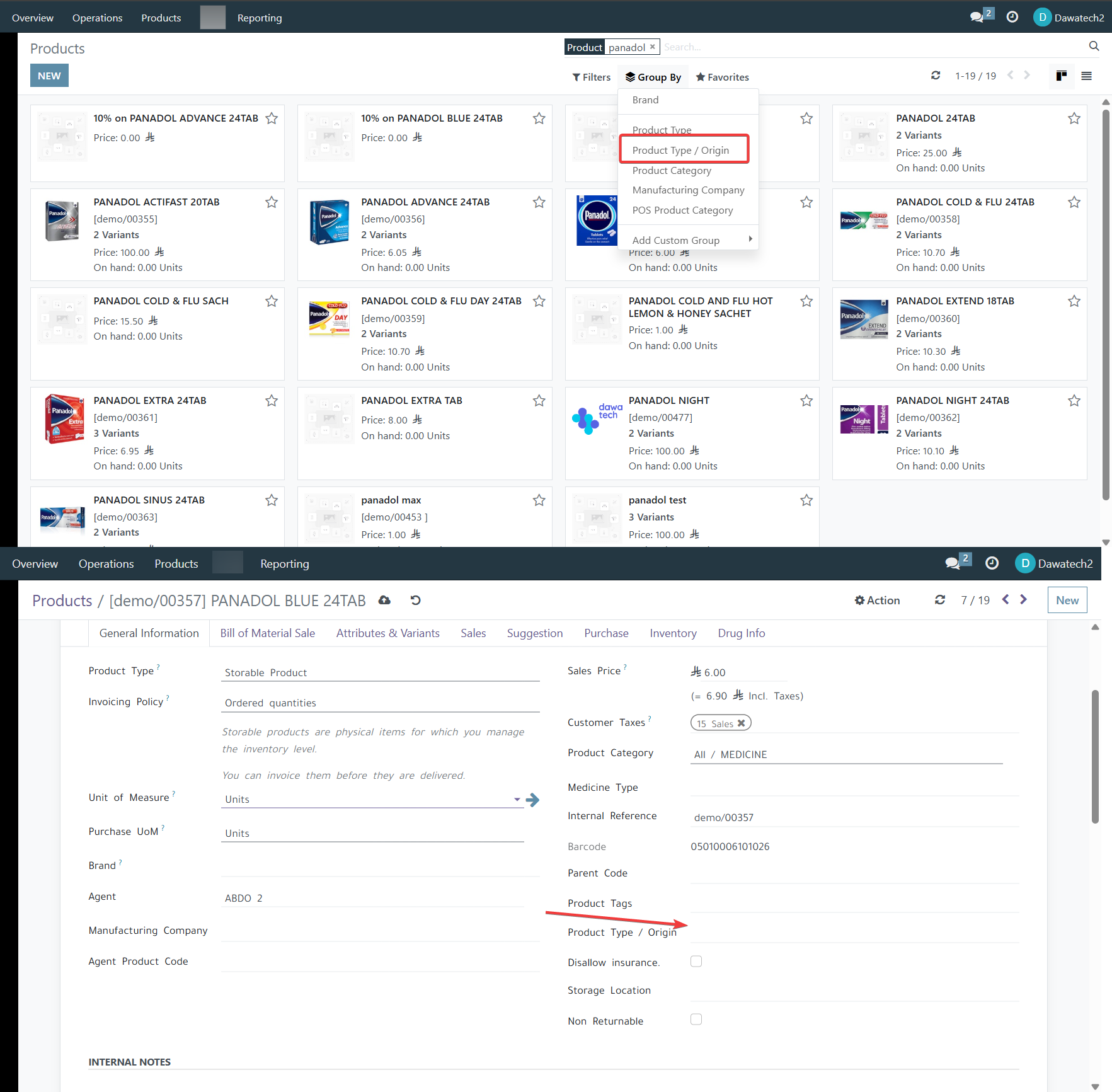Switch to Kanban view
This screenshot has height=1092, width=1112.
point(1062,76)
